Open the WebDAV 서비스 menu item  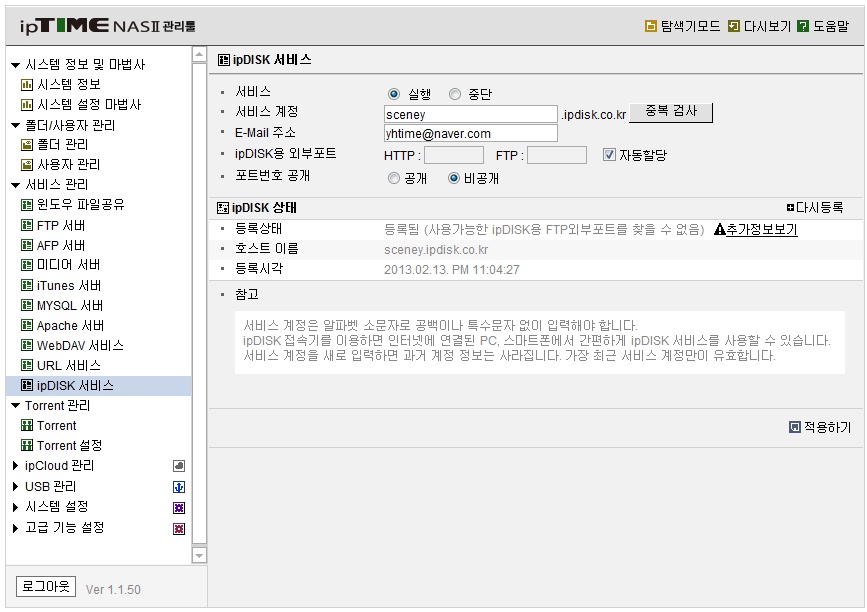point(80,346)
